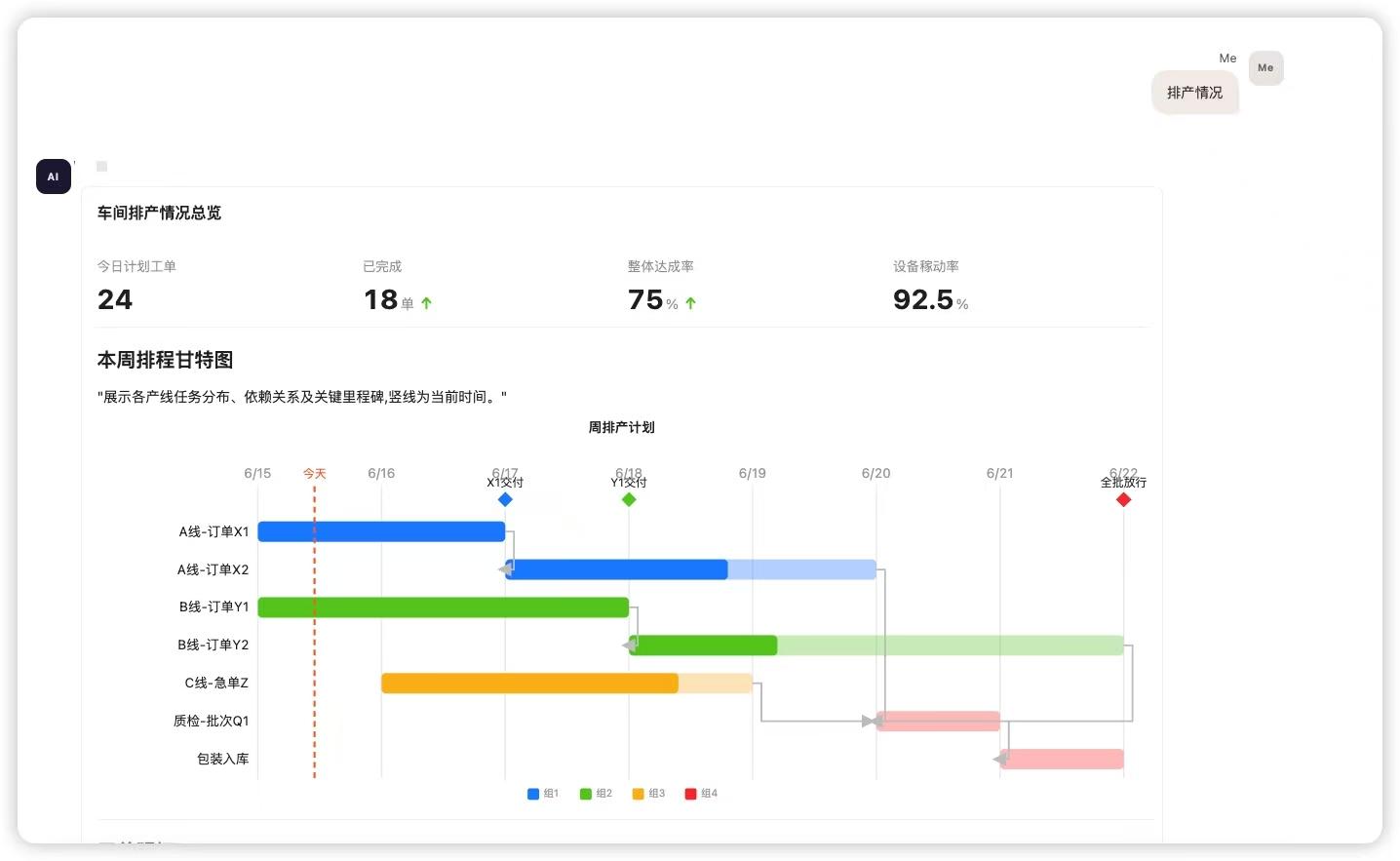1400x861 pixels.
Task: Click the 排产情况 chat message bubble
Action: (x=1194, y=93)
